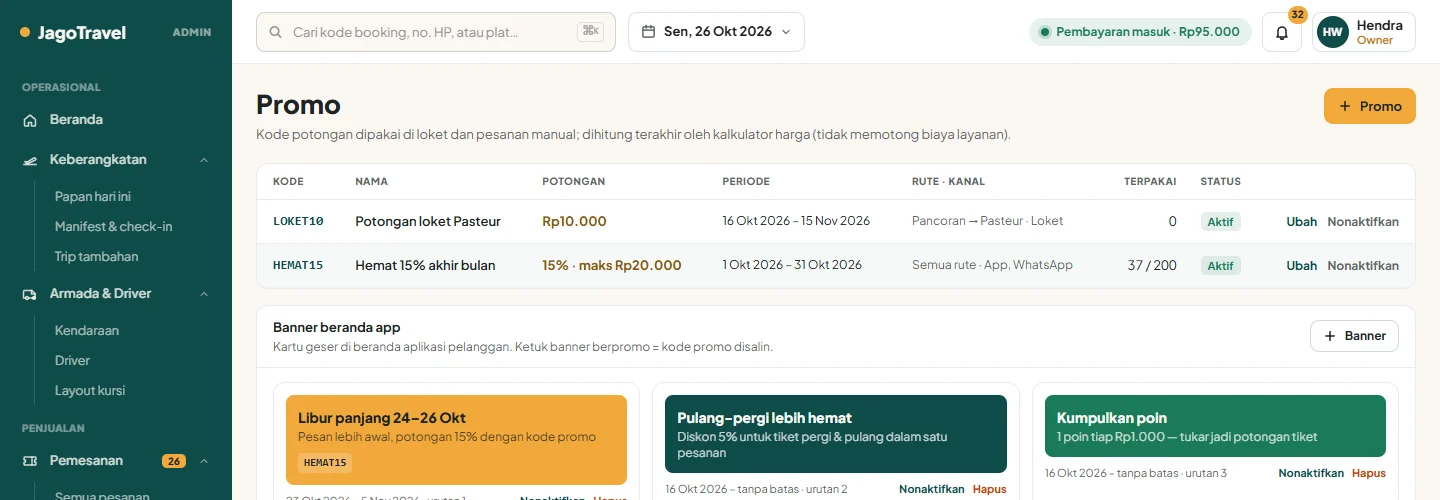Open Kendaraan page
The width and height of the screenshot is (1440, 500).
[87, 331]
